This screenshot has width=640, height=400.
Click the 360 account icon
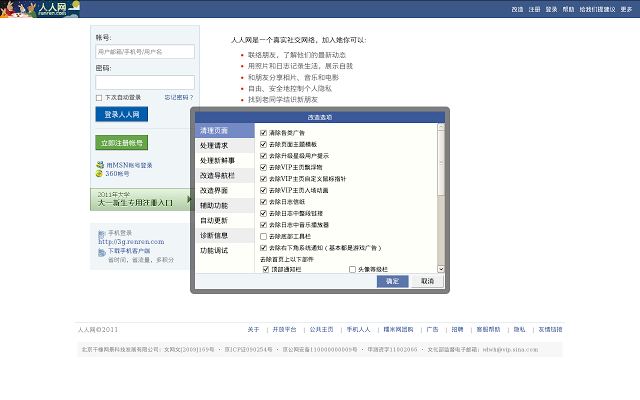(x=99, y=173)
